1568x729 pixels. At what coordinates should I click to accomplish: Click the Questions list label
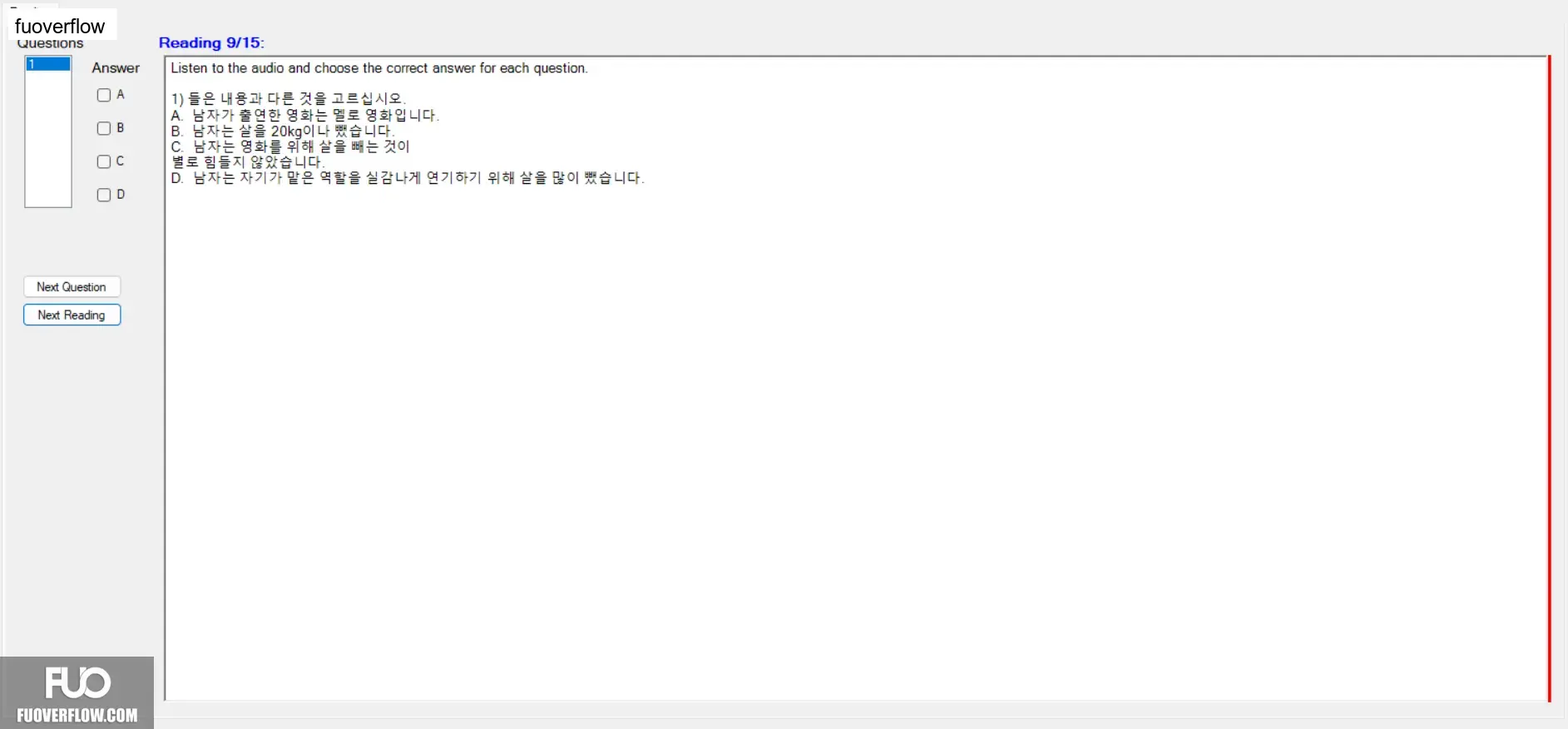point(50,44)
